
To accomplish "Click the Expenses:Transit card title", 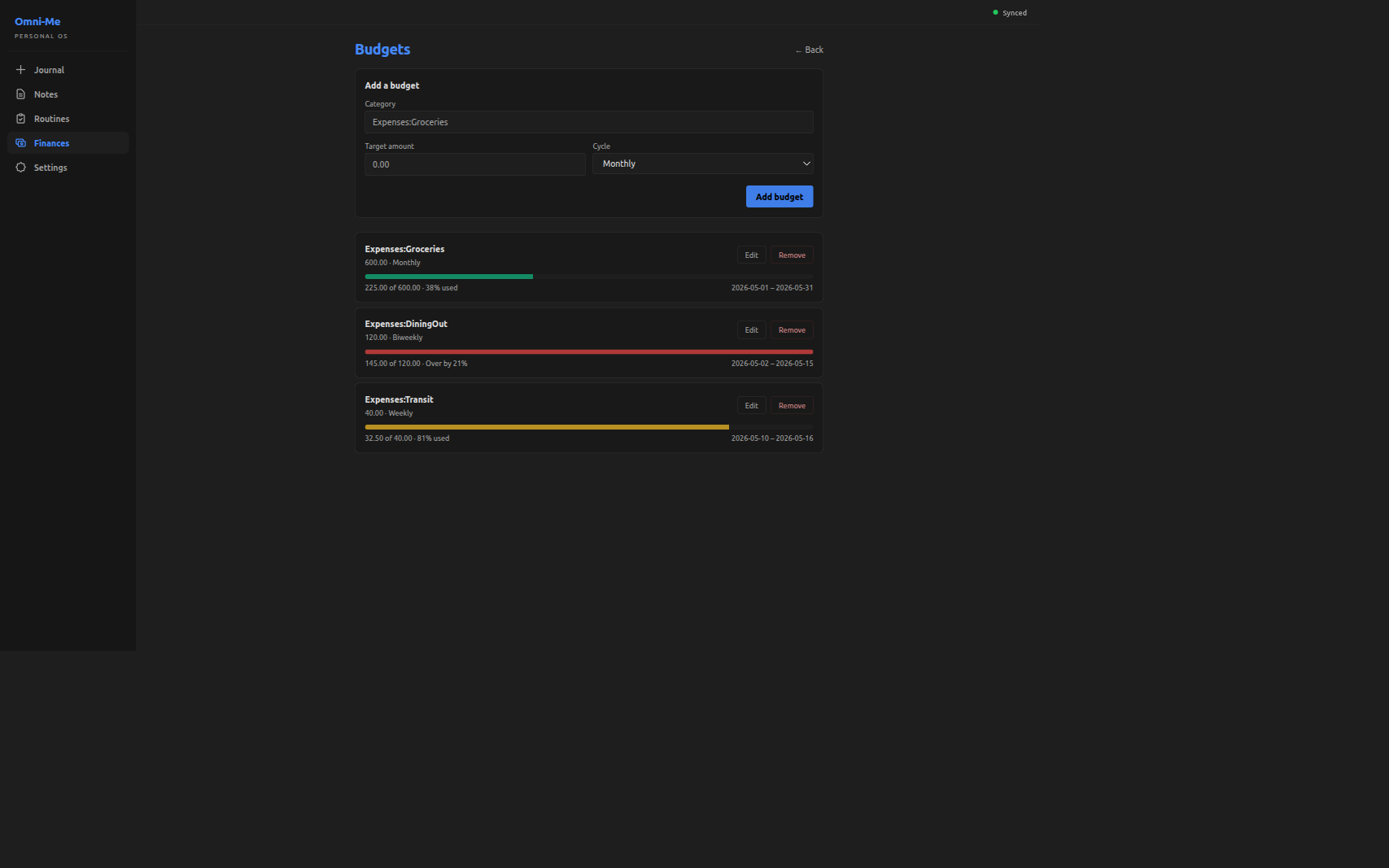I will [x=399, y=399].
